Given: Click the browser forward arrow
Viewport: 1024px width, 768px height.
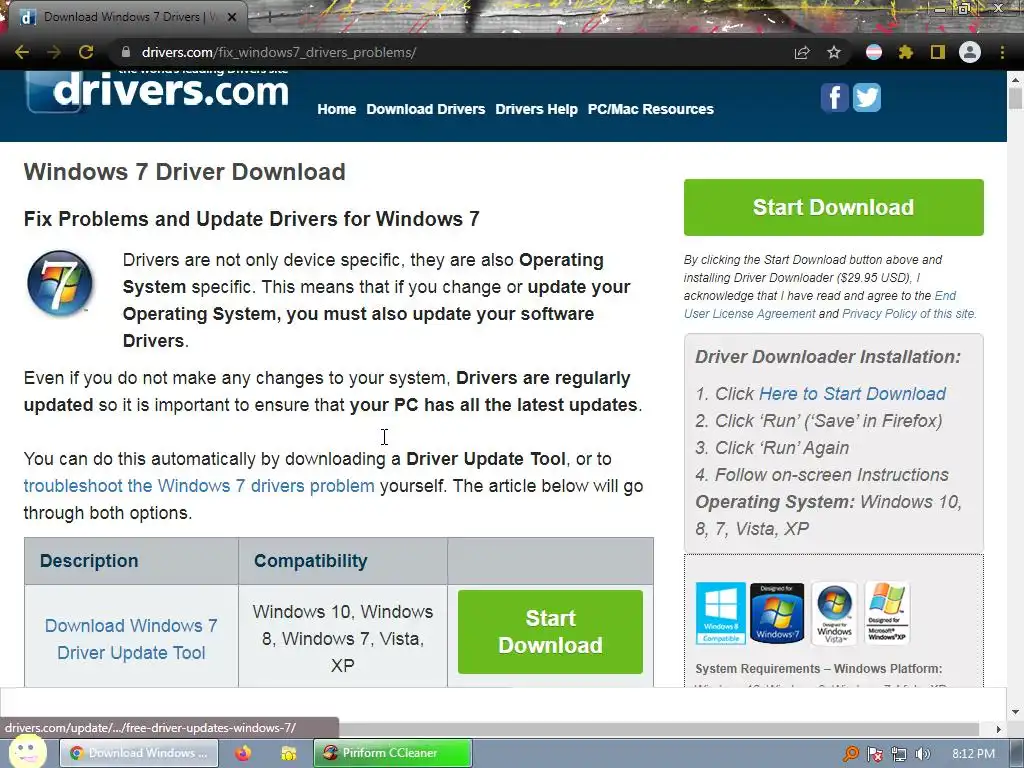Looking at the screenshot, I should point(54,52).
